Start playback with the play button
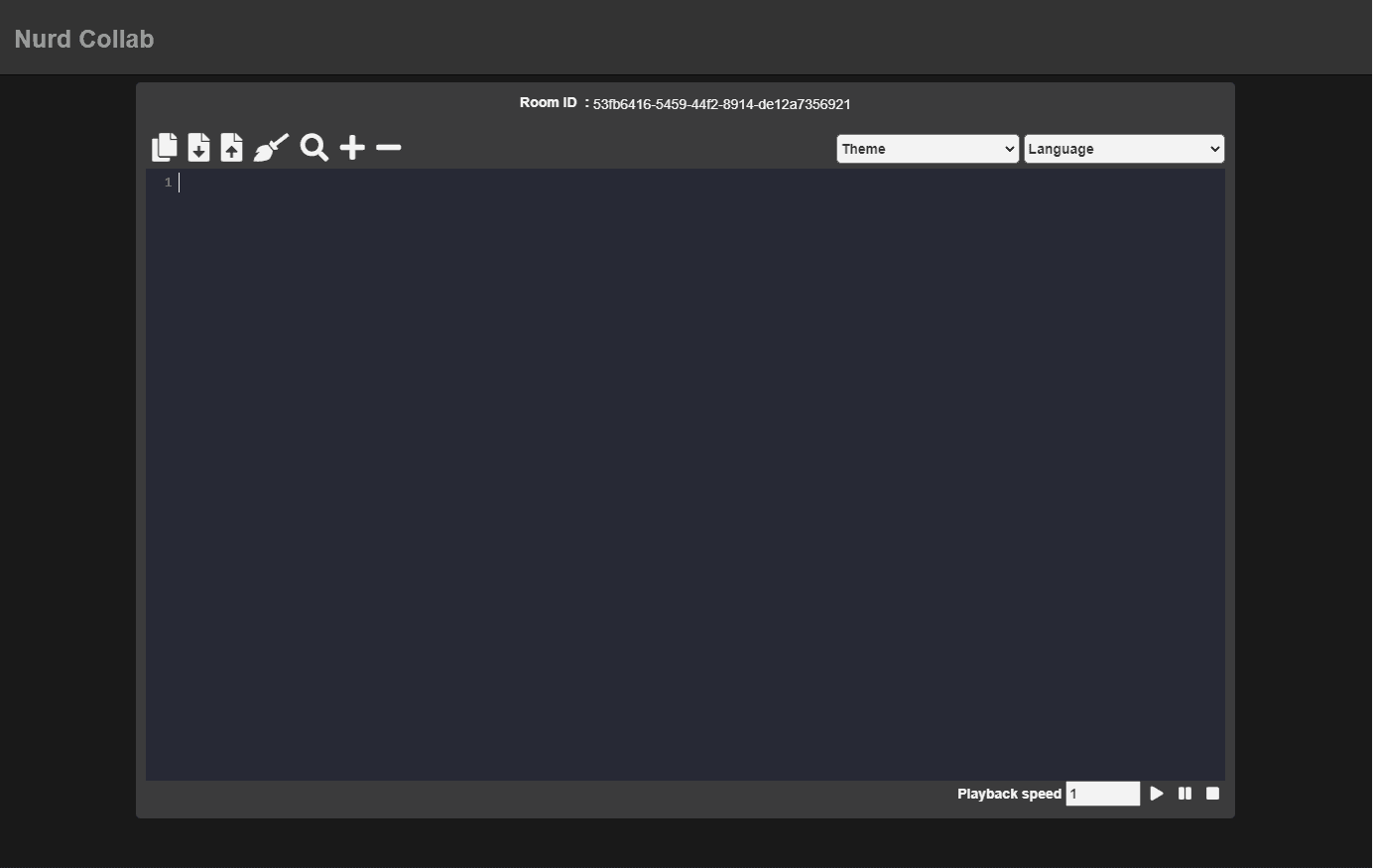Screen dimensions: 1373x868 tap(1157, 794)
